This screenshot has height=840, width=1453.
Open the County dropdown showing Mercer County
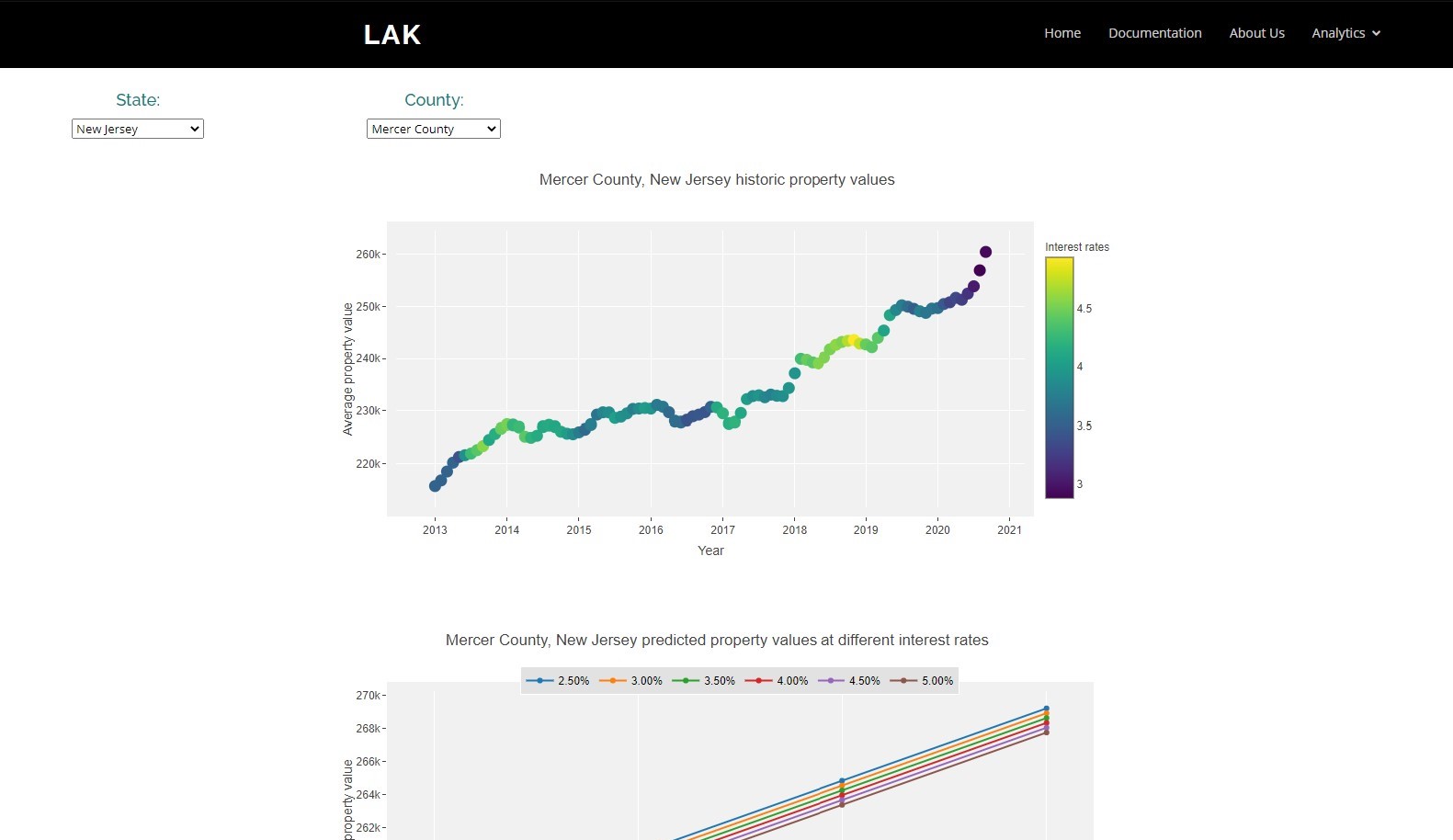[x=434, y=129]
